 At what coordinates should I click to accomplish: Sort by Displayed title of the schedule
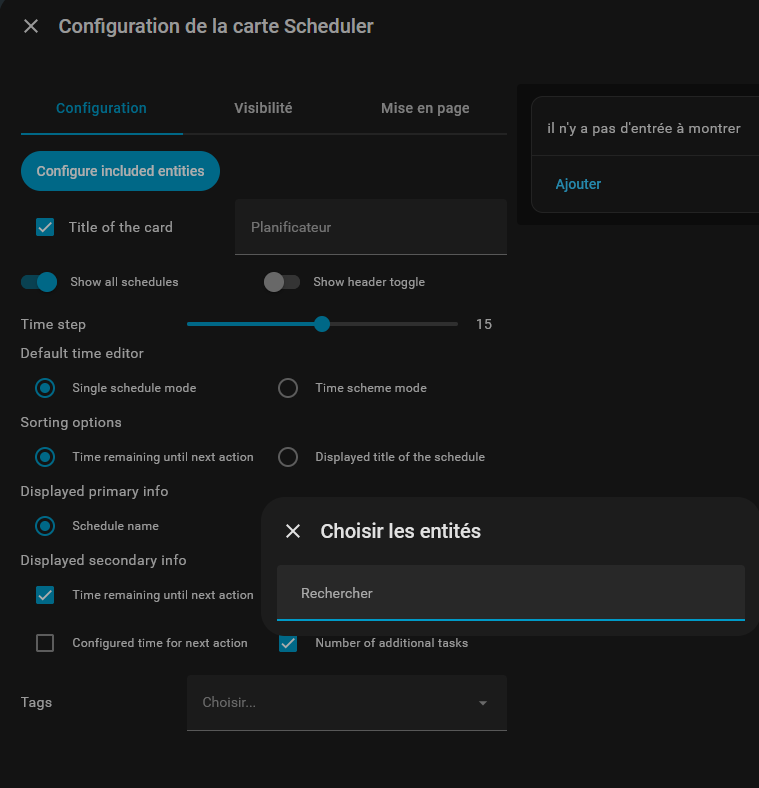[288, 457]
